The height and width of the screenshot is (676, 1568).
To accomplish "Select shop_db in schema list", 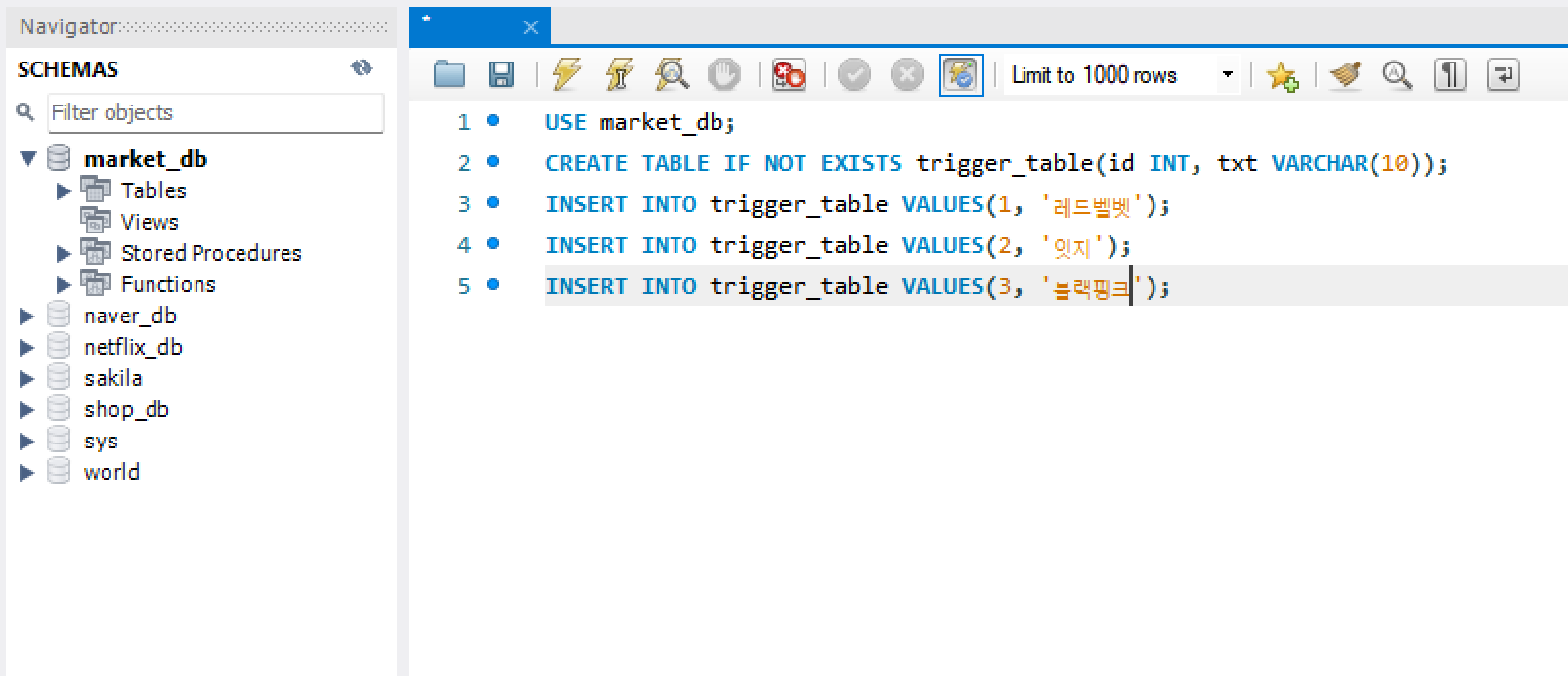I will 126,409.
